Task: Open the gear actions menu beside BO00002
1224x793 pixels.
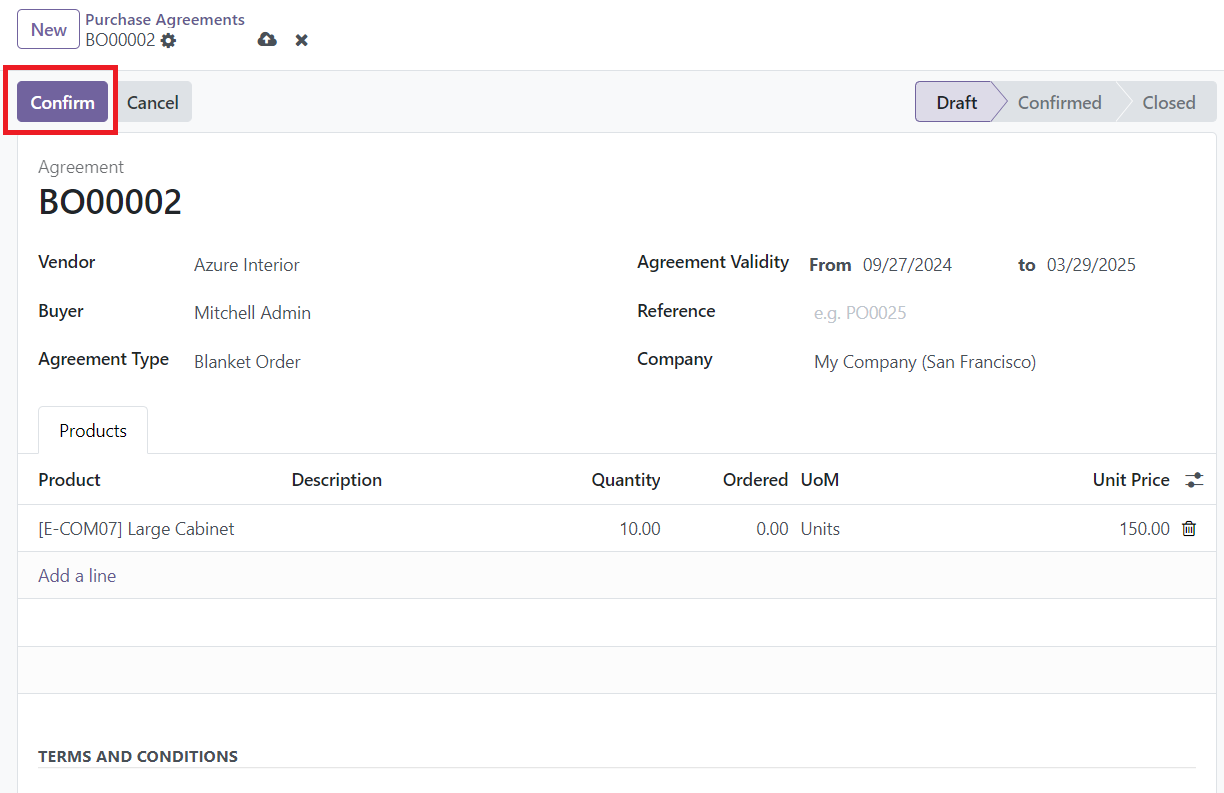Action: pos(168,40)
